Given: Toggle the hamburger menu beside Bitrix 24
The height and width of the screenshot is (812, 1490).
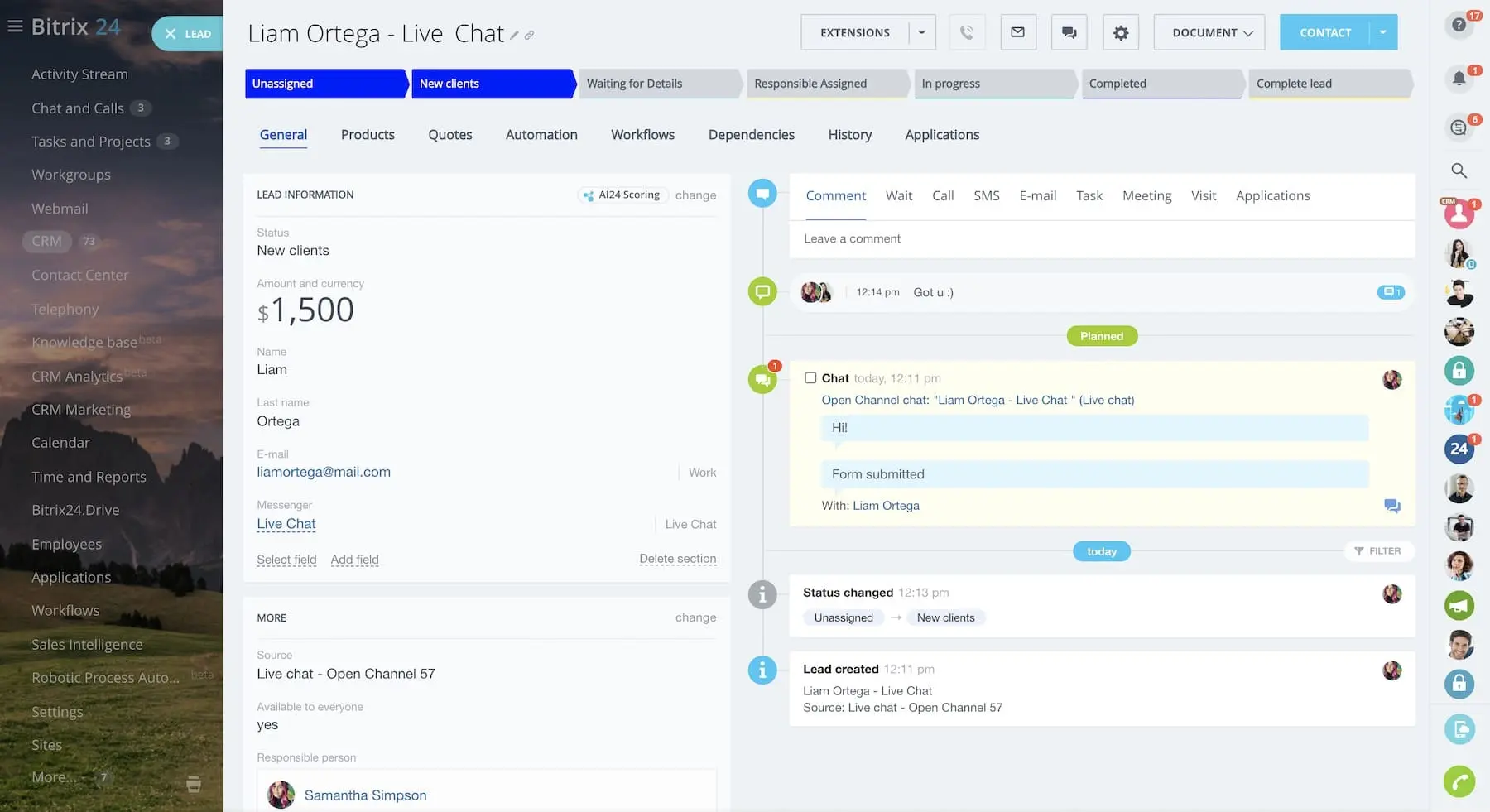Looking at the screenshot, I should (x=15, y=26).
